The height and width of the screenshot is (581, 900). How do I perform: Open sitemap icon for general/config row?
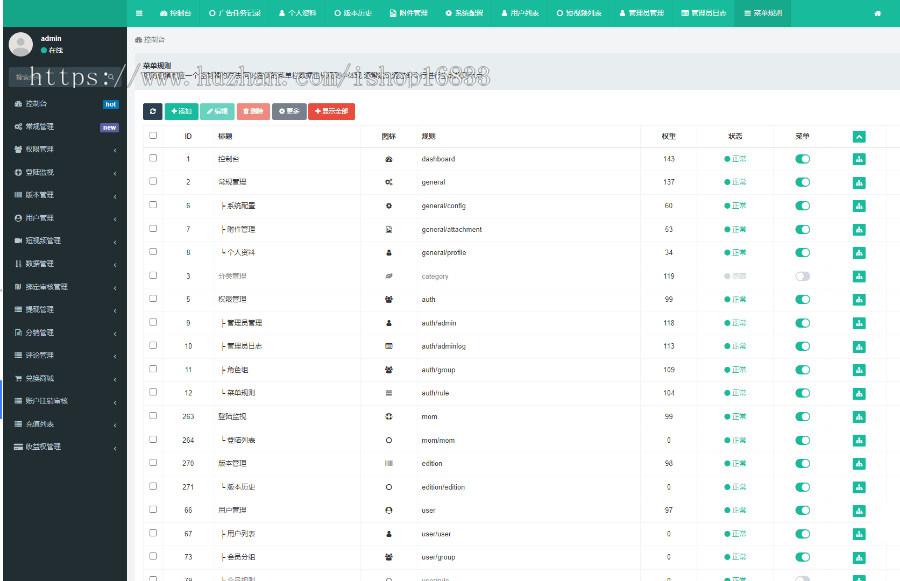(x=859, y=206)
